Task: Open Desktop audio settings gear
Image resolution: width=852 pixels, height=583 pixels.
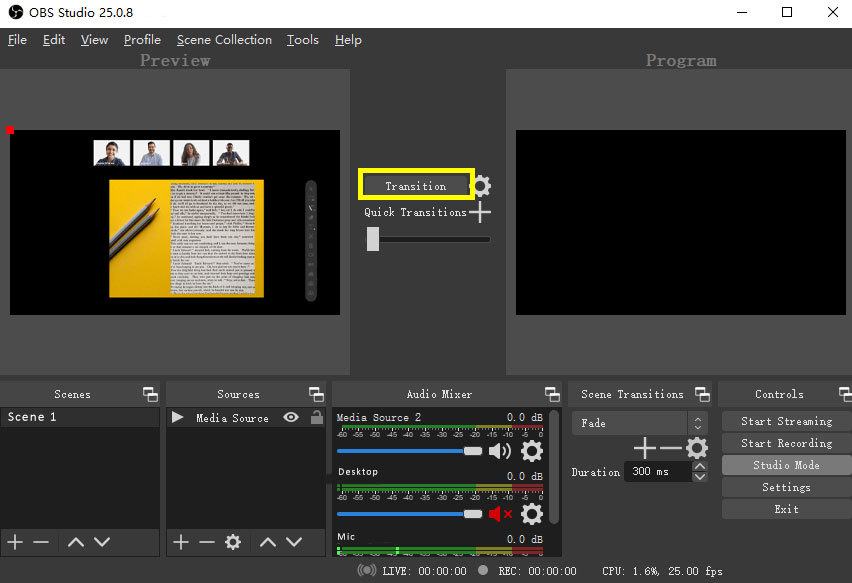Action: pyautogui.click(x=532, y=514)
